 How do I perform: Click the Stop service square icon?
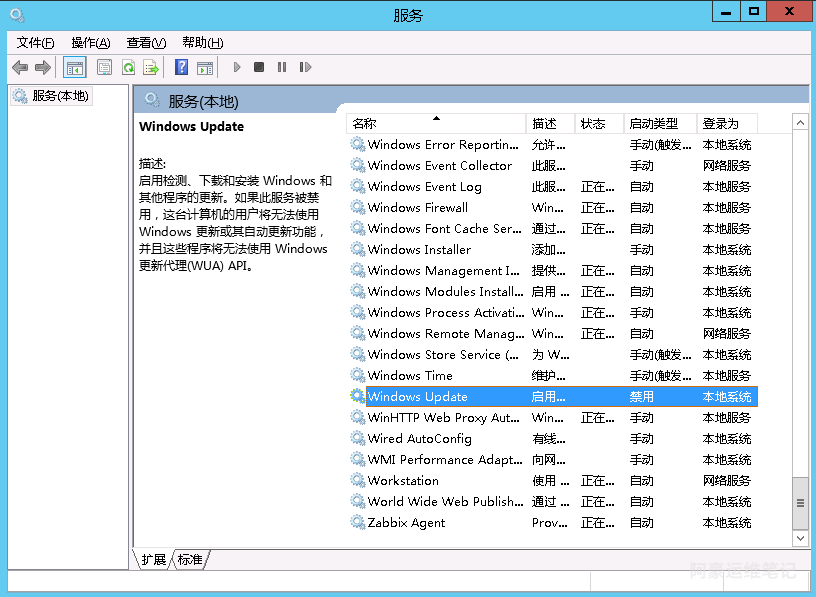(x=259, y=67)
